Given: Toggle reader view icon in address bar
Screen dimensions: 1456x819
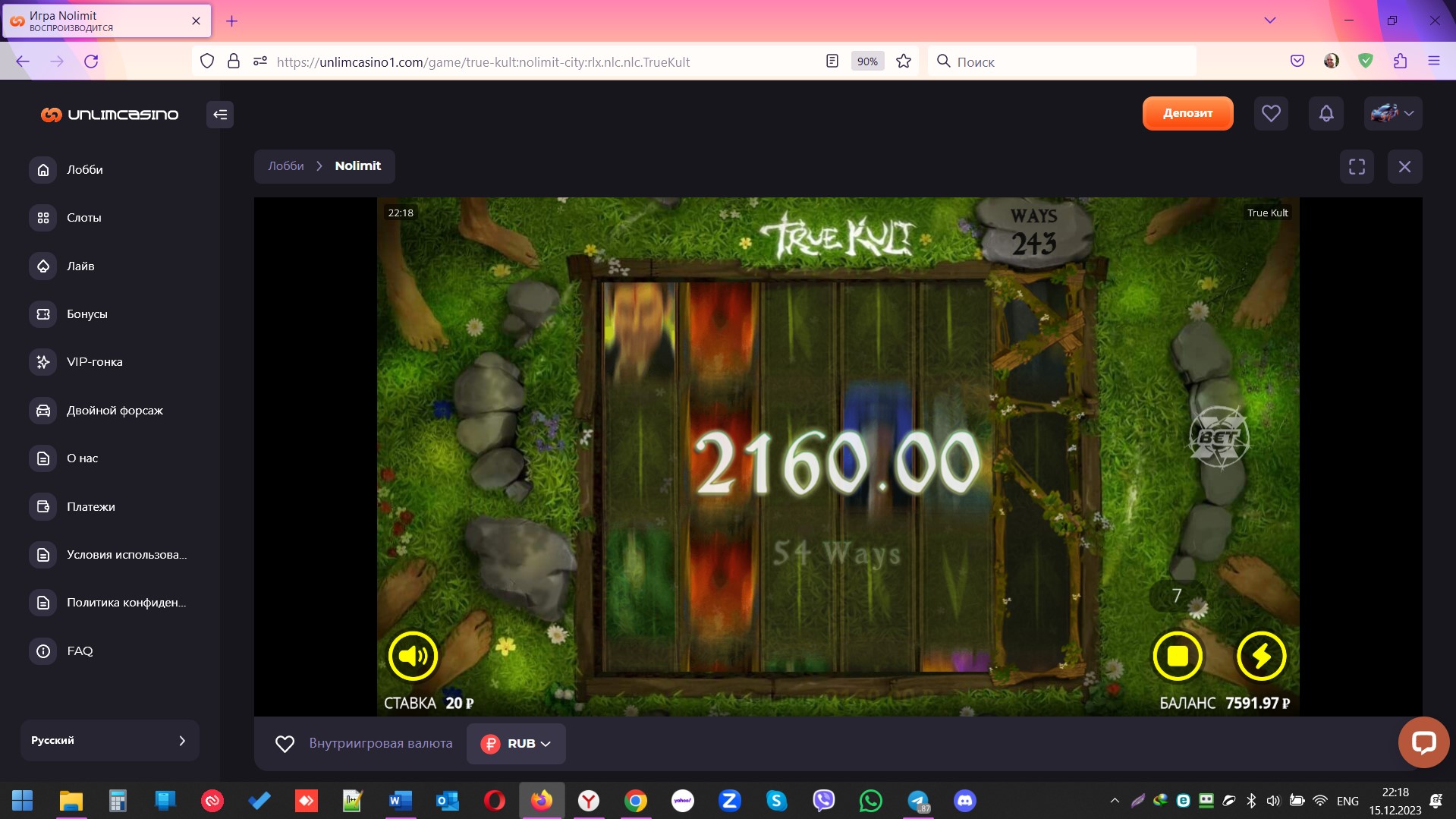Looking at the screenshot, I should [x=832, y=61].
